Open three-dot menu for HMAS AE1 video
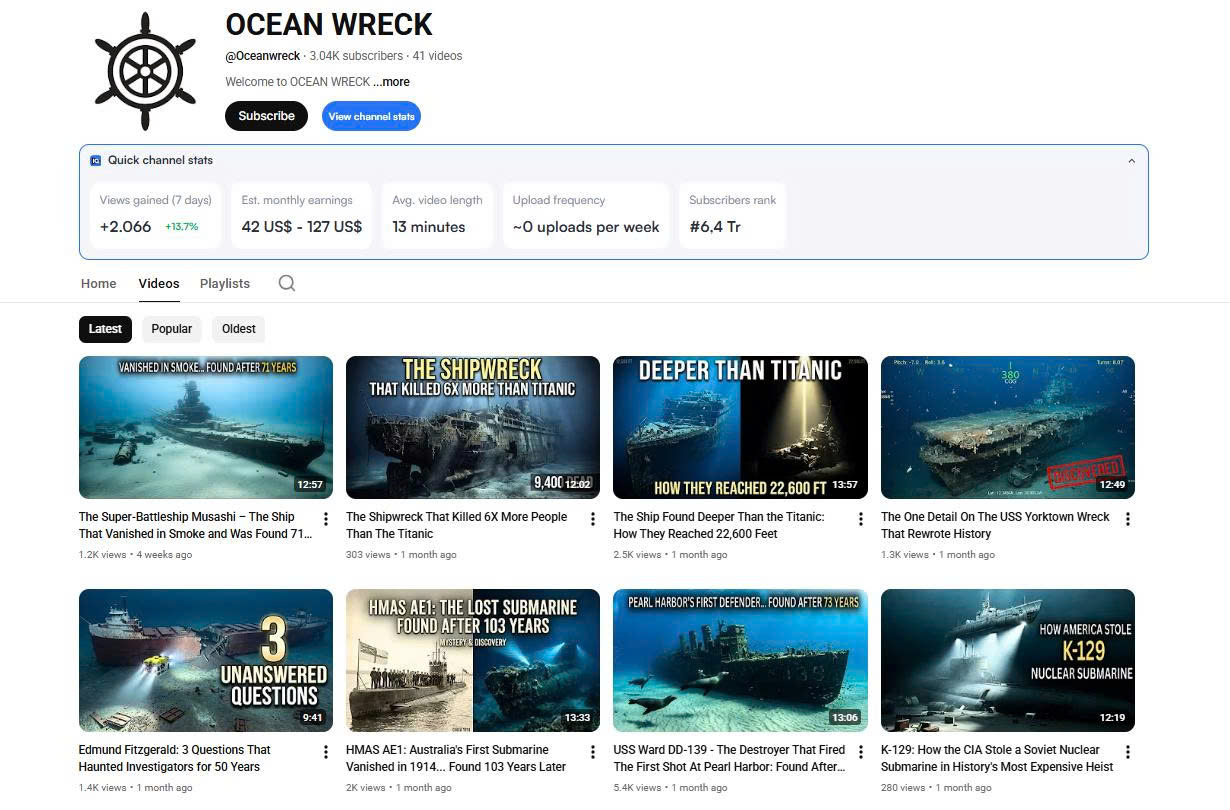1230x810 pixels. (593, 752)
